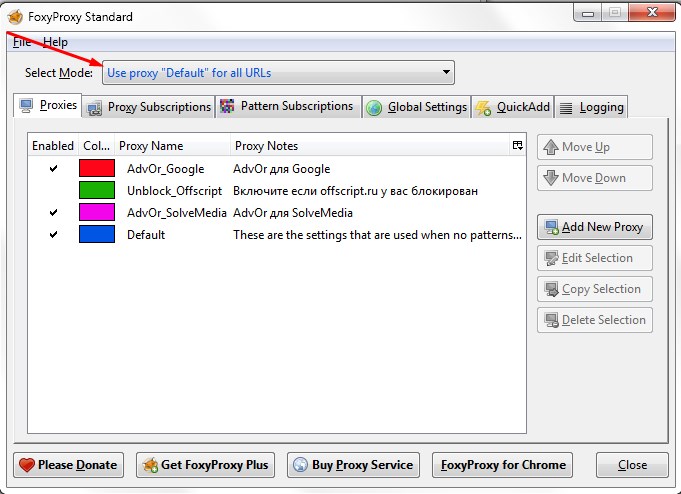Click the Move Down button
The image size is (681, 494).
[x=595, y=178]
